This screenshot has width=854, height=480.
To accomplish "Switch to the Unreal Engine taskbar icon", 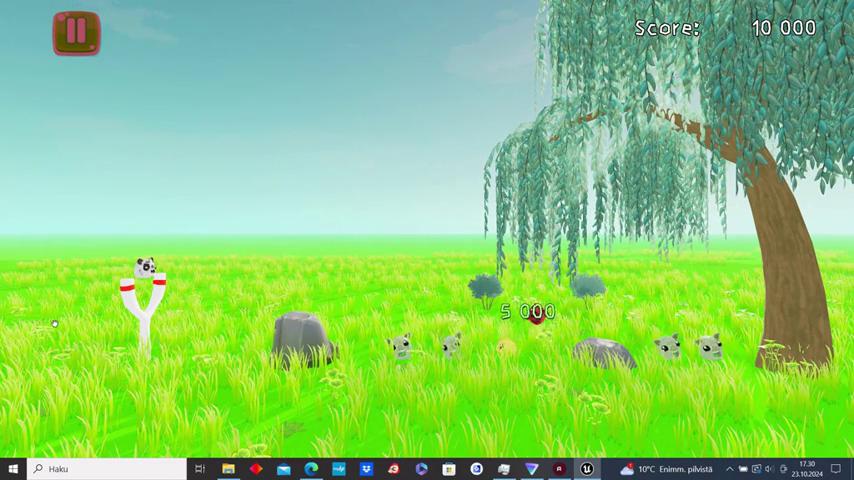I will (x=587, y=468).
